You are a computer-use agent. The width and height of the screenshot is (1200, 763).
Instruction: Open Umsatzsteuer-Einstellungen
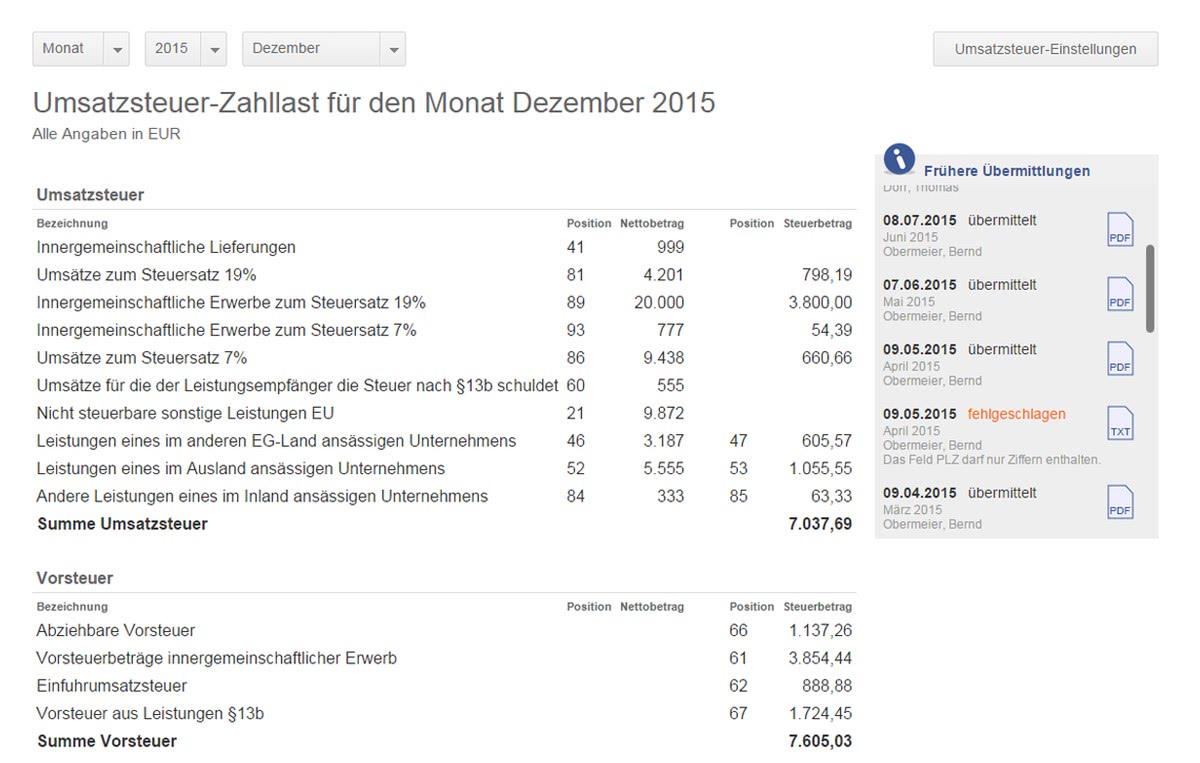click(1045, 49)
